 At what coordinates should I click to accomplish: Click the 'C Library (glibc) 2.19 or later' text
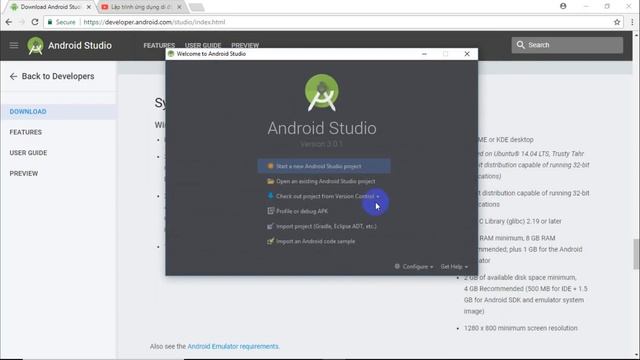[519, 221]
